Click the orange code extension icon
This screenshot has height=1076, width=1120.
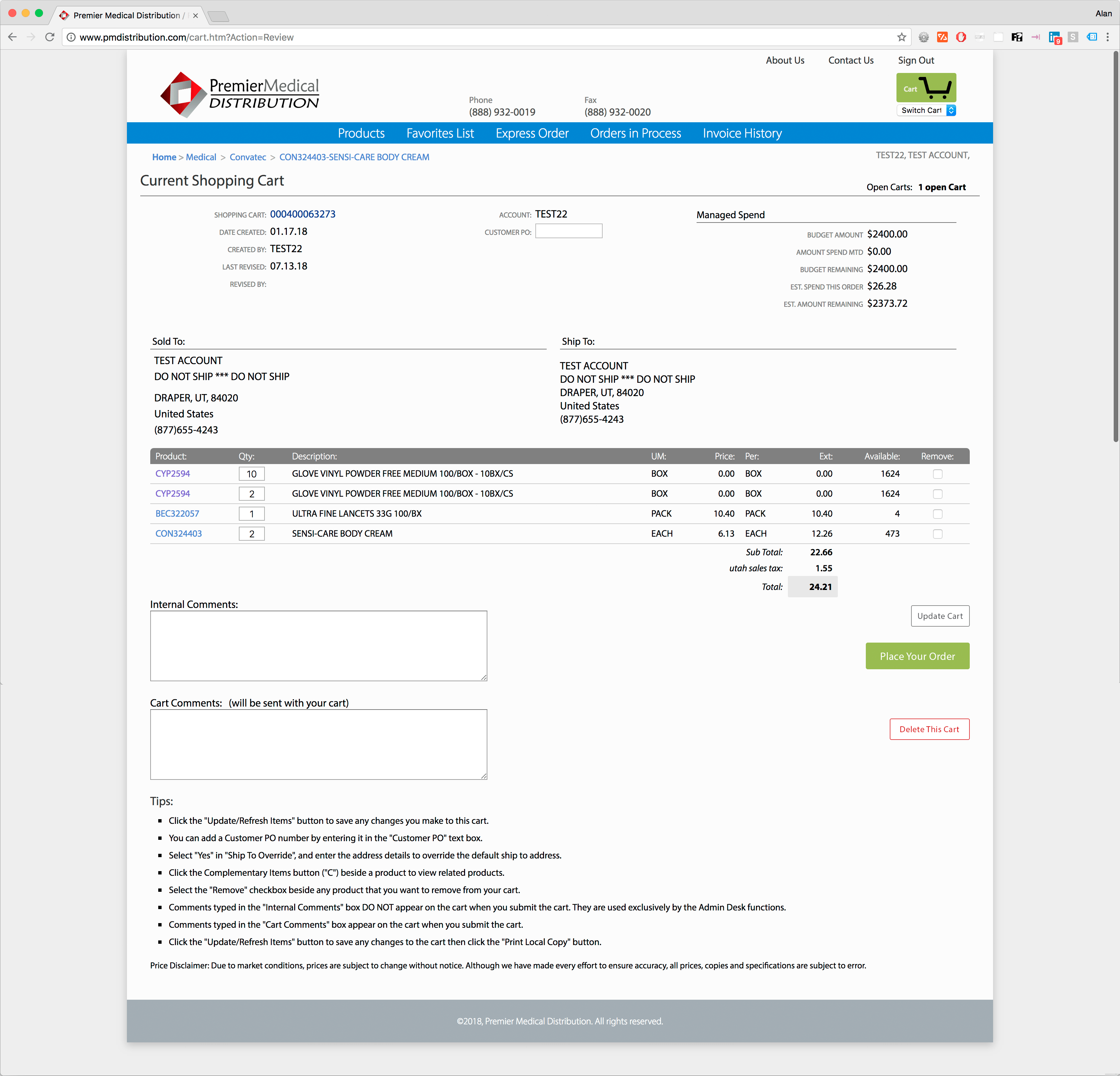942,37
